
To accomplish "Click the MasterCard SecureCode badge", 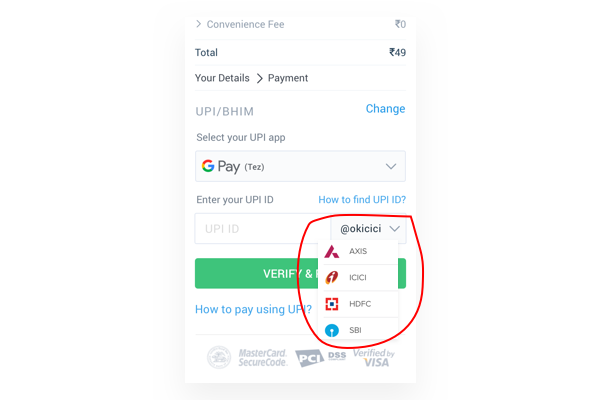I will pyautogui.click(x=262, y=358).
